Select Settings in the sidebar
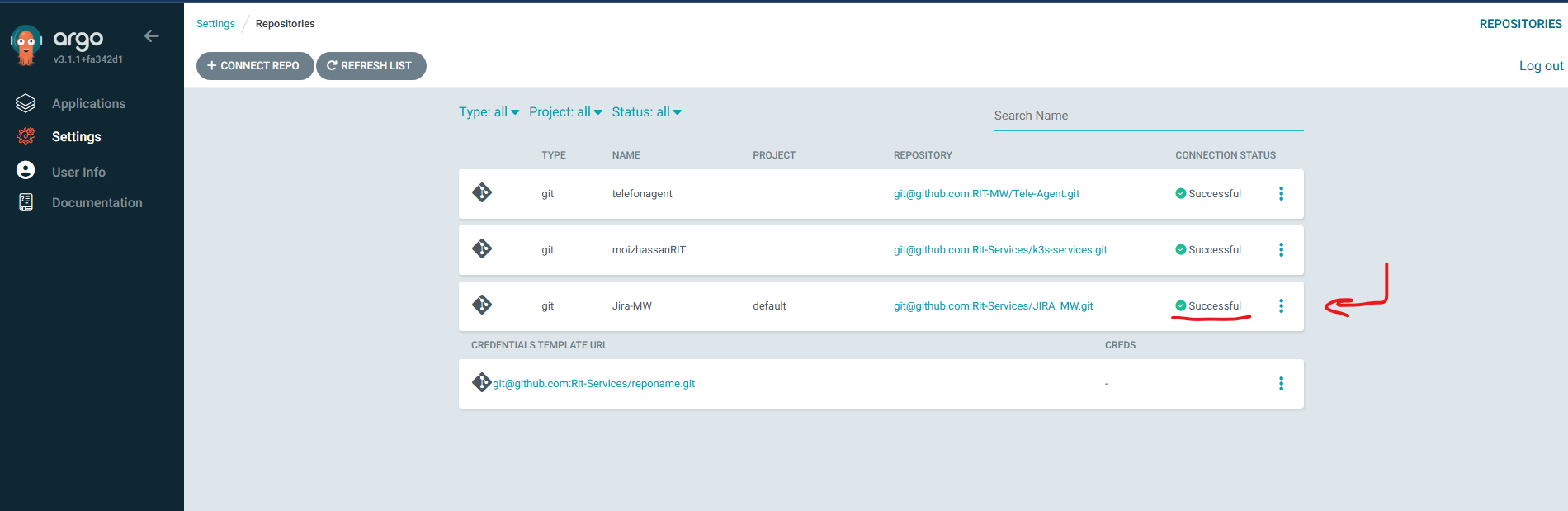Viewport: 1568px width, 511px height. [76, 136]
